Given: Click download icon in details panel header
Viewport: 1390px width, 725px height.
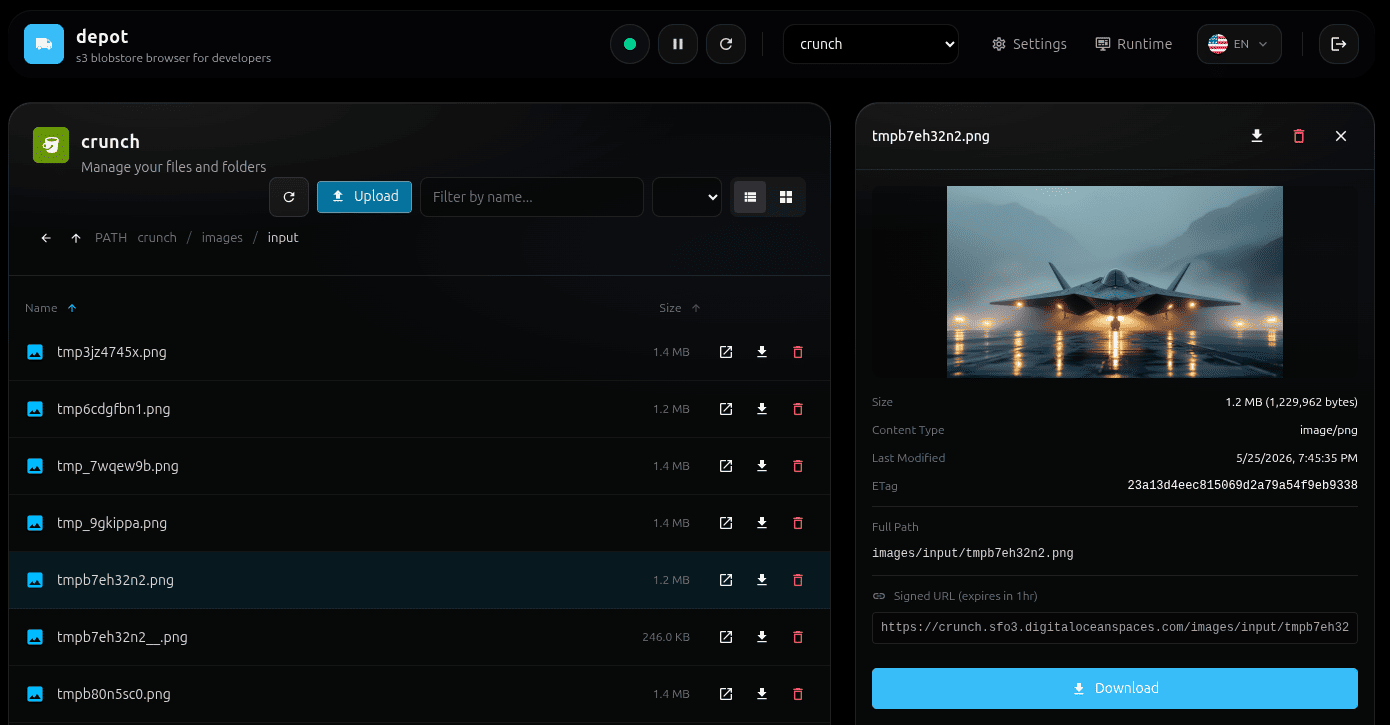Looking at the screenshot, I should tap(1257, 136).
